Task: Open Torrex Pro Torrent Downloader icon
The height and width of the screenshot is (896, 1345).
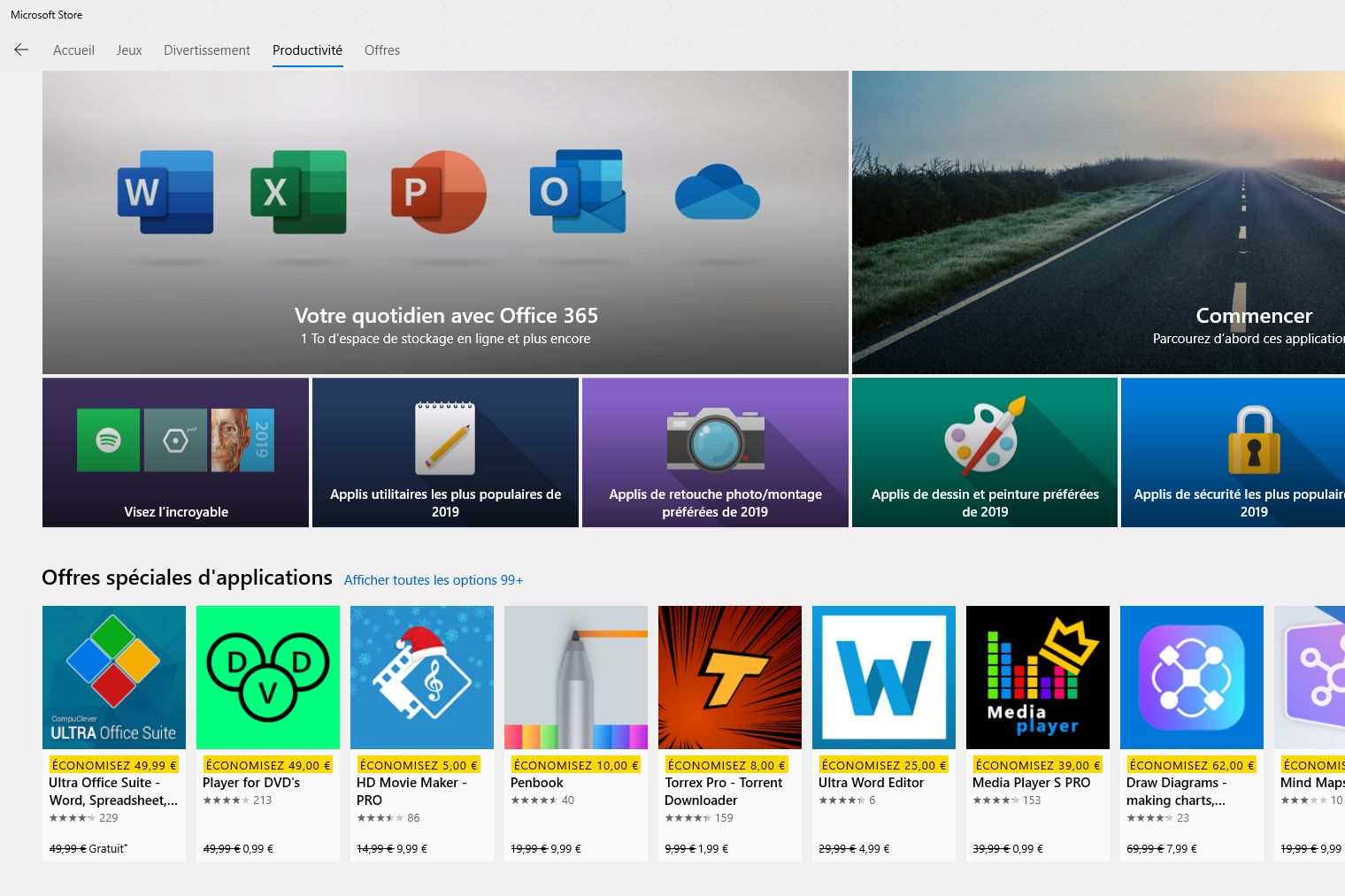Action: (730, 678)
